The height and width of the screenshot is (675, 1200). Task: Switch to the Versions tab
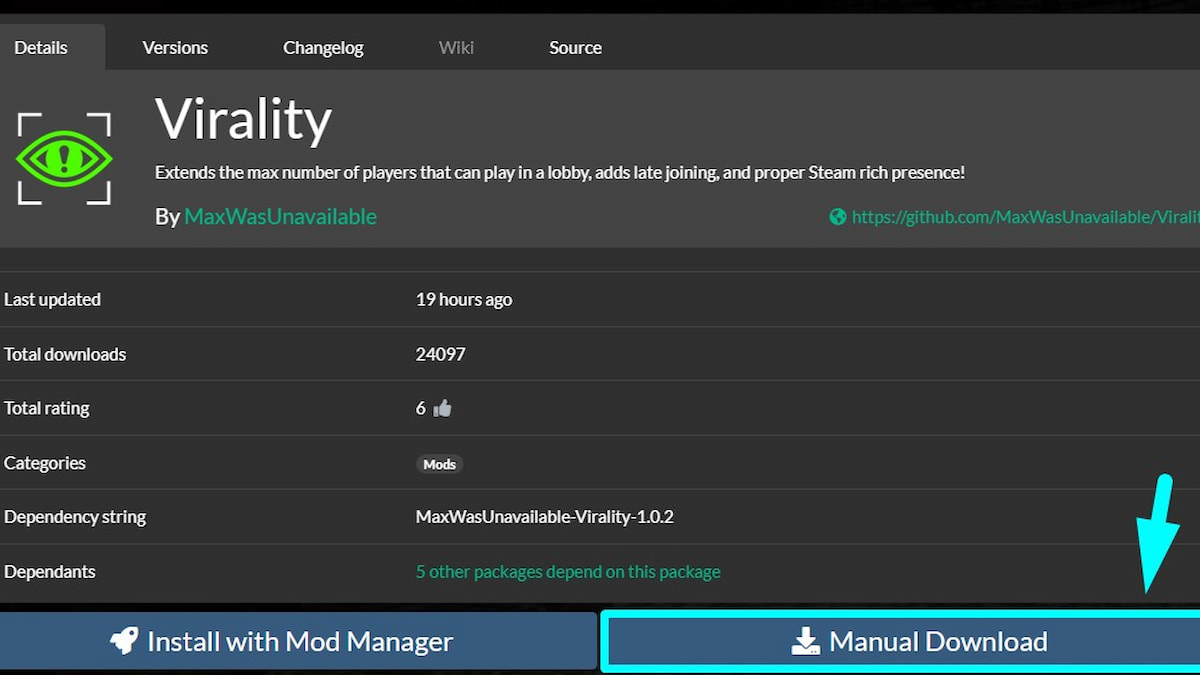(175, 47)
